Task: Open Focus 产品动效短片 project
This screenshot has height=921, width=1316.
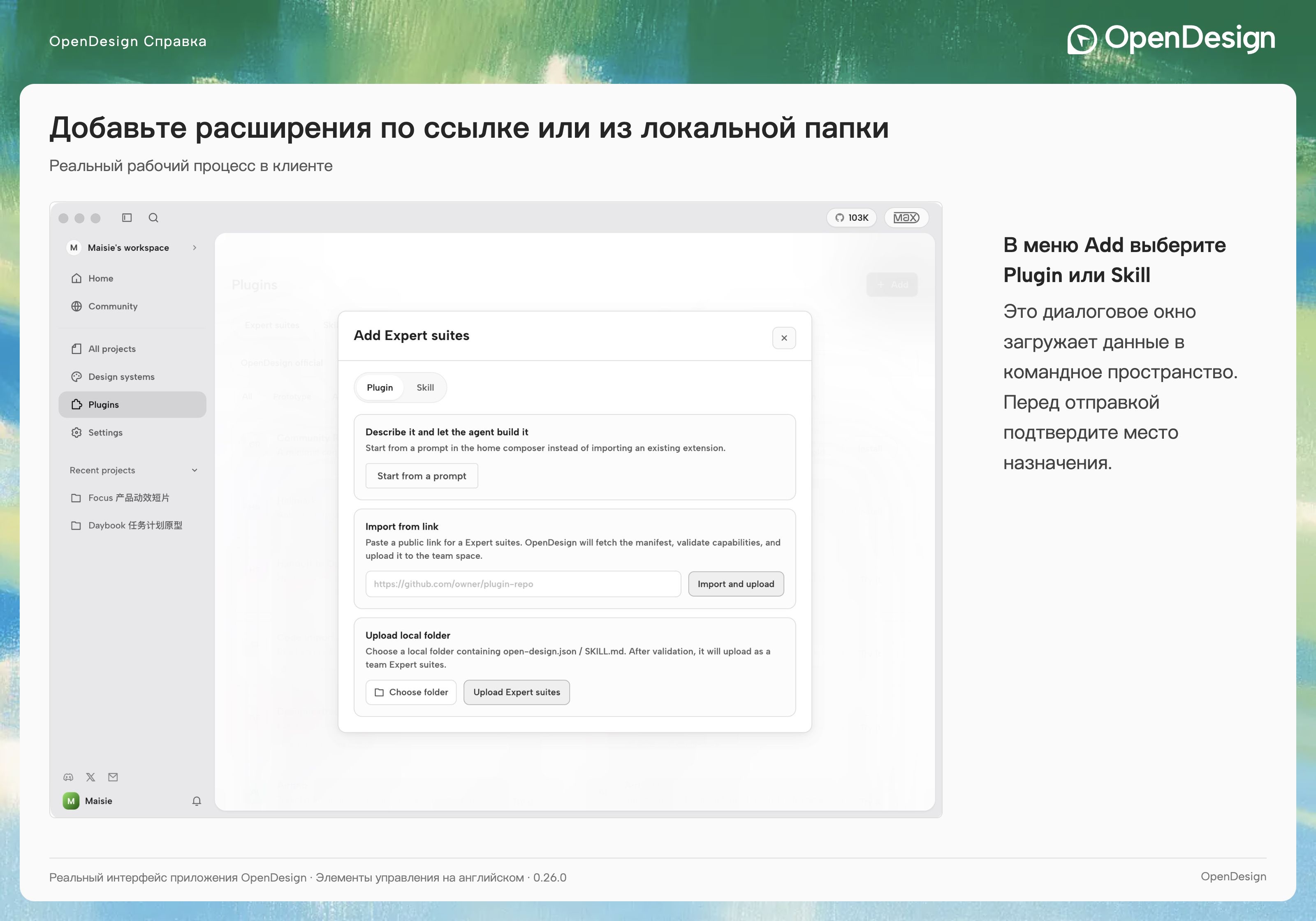Action: click(132, 498)
